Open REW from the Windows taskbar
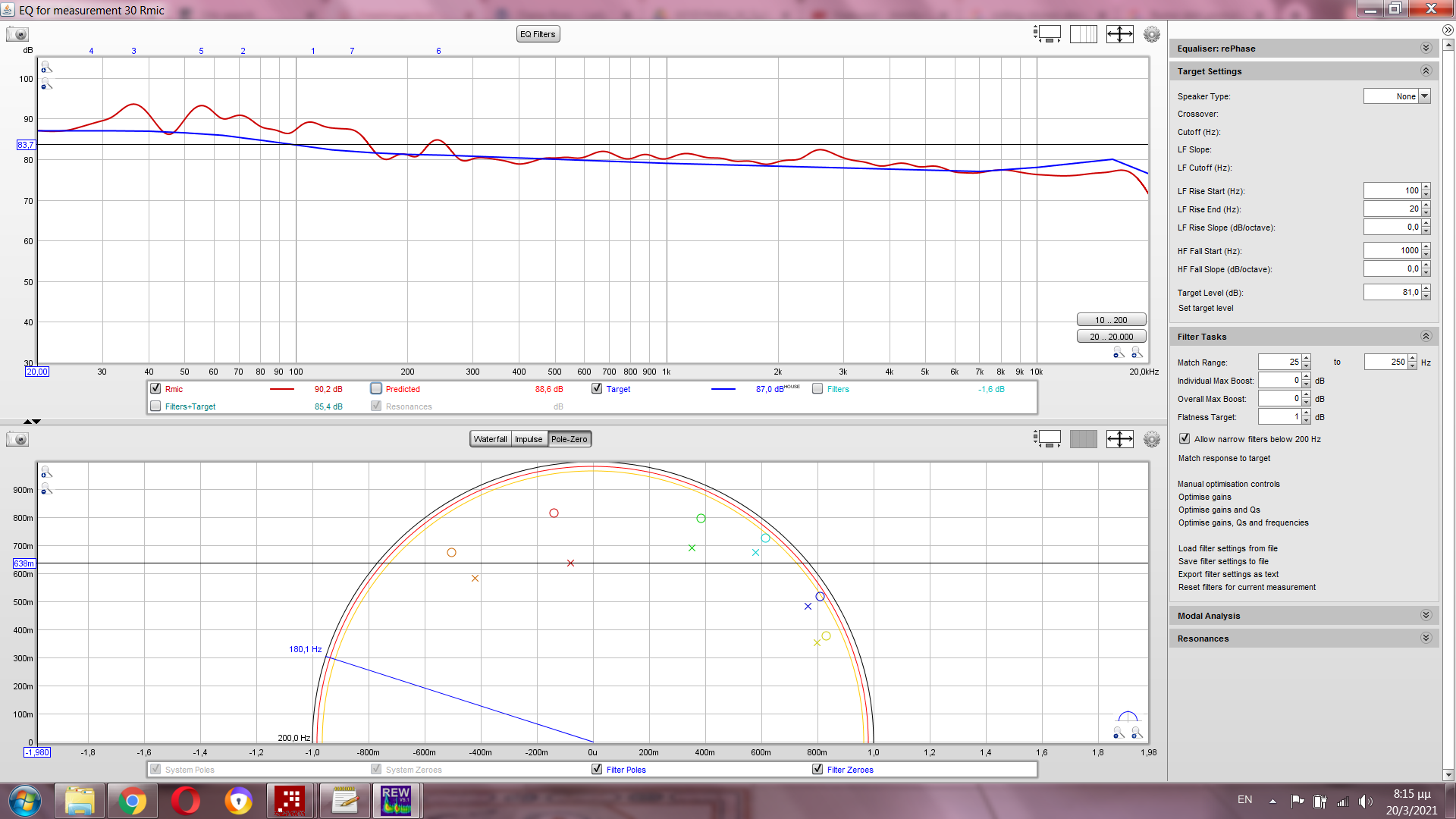 [396, 801]
